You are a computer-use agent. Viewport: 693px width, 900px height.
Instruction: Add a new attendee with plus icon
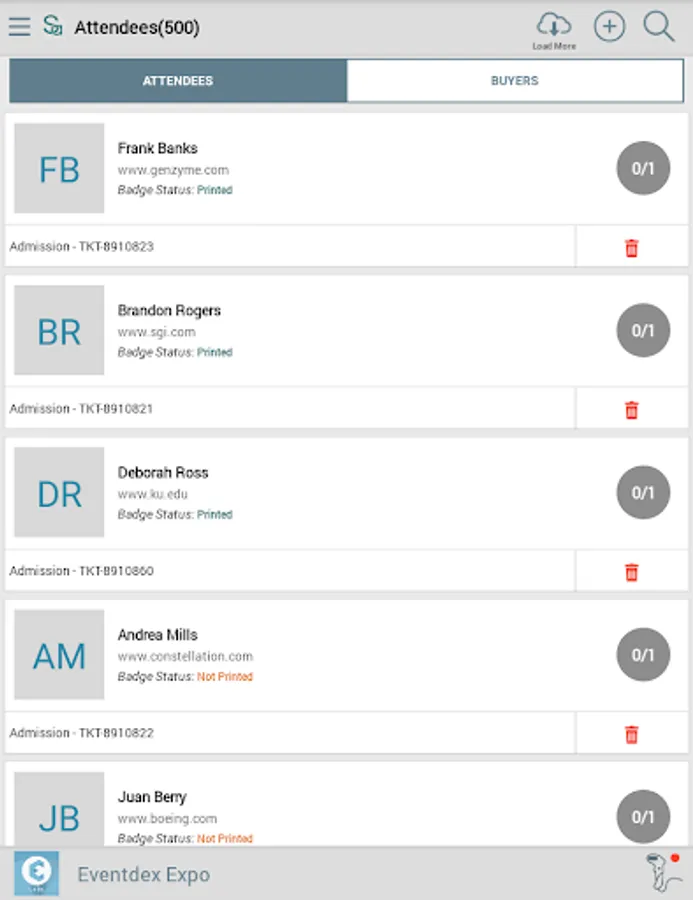[609, 27]
